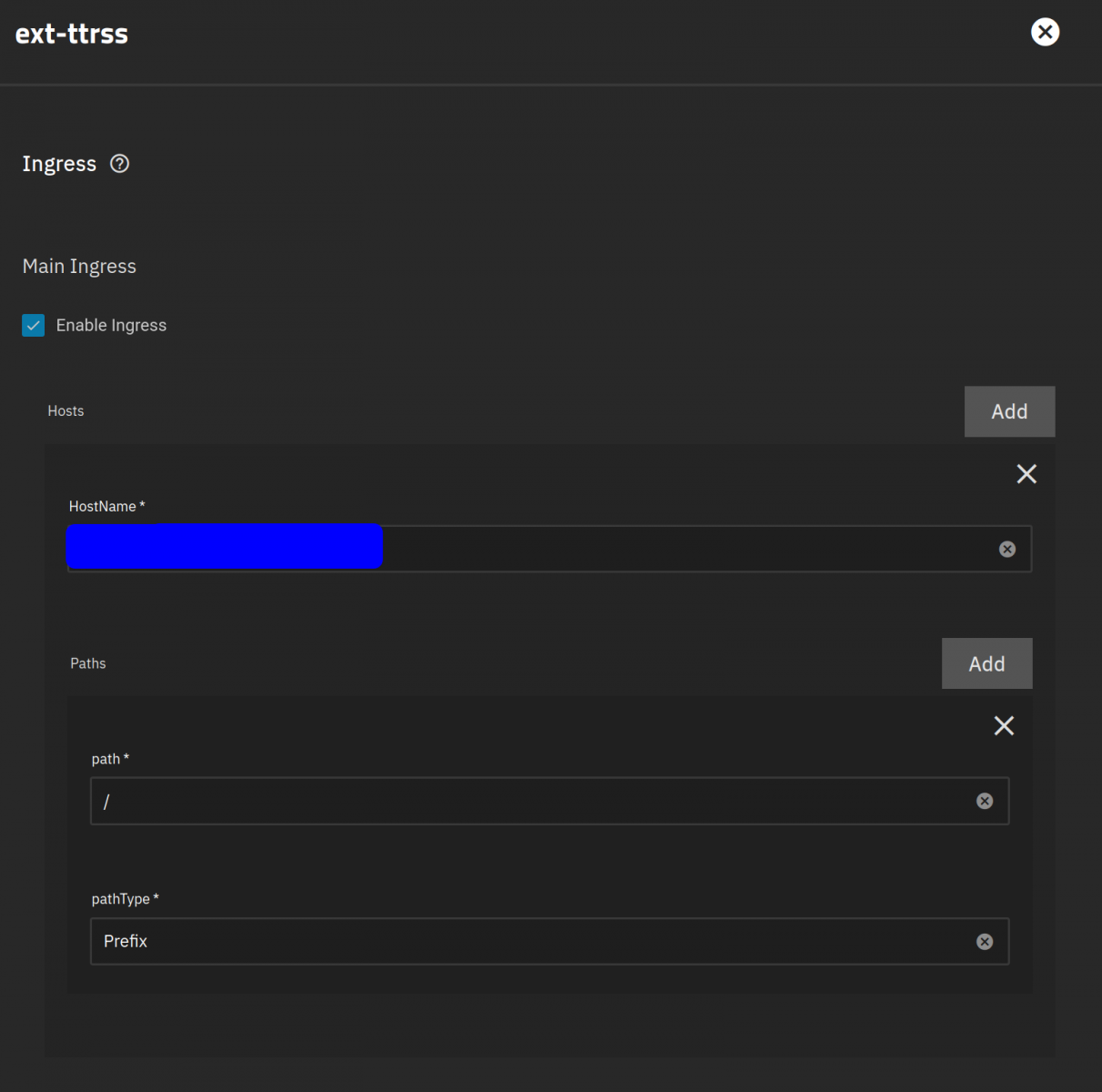Add a new entry under Hosts
The image size is (1102, 1092).
[1009, 411]
